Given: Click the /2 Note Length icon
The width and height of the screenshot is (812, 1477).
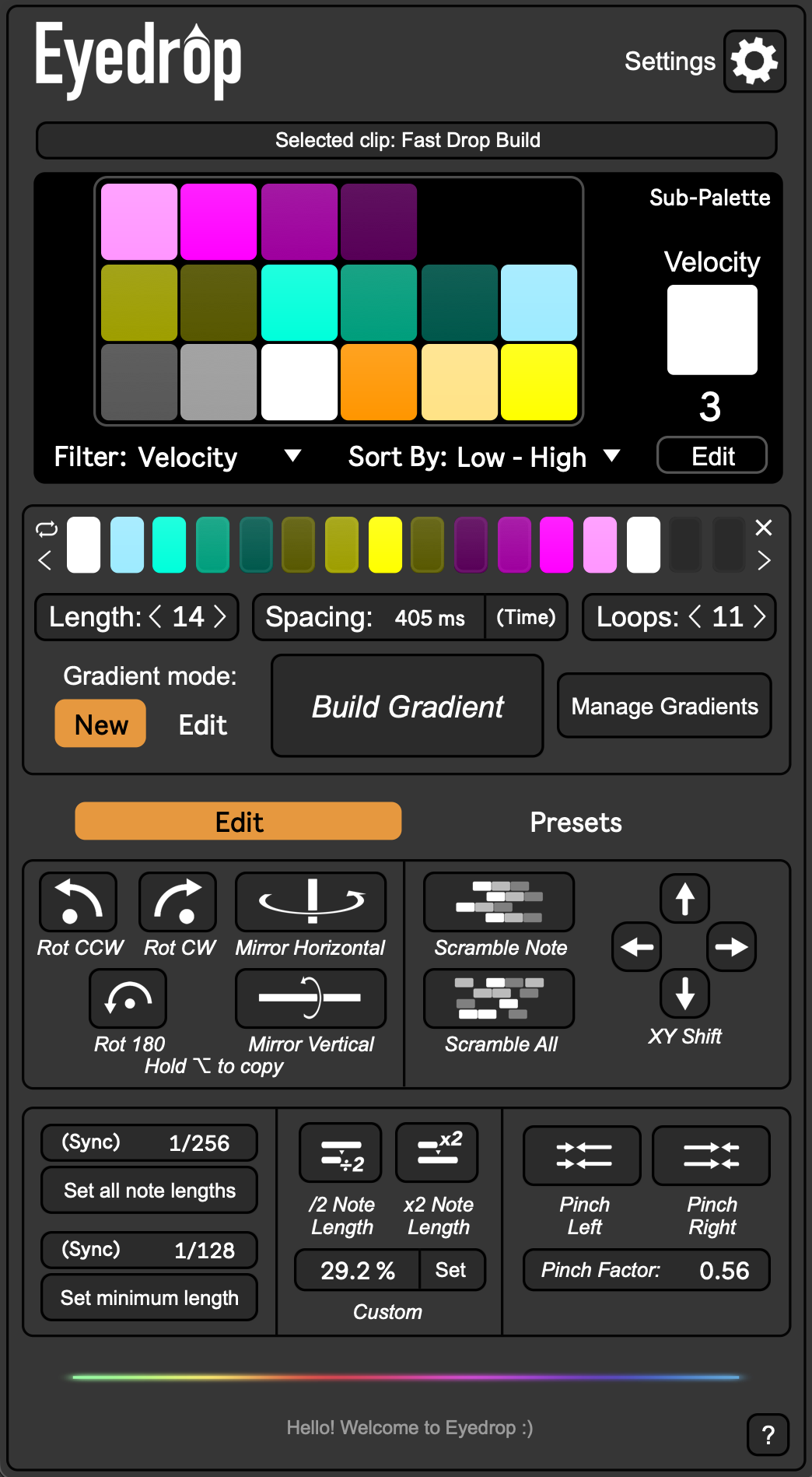Looking at the screenshot, I should (341, 1152).
